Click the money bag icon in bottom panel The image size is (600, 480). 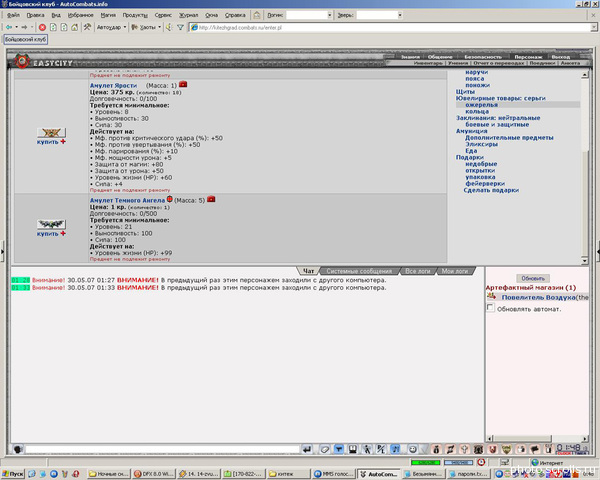436,449
